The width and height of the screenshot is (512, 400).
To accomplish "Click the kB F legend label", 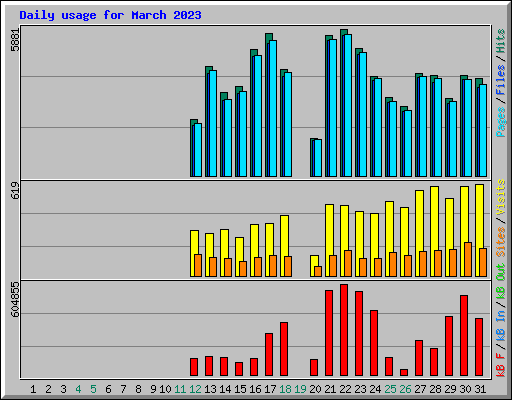I will point(501,365).
